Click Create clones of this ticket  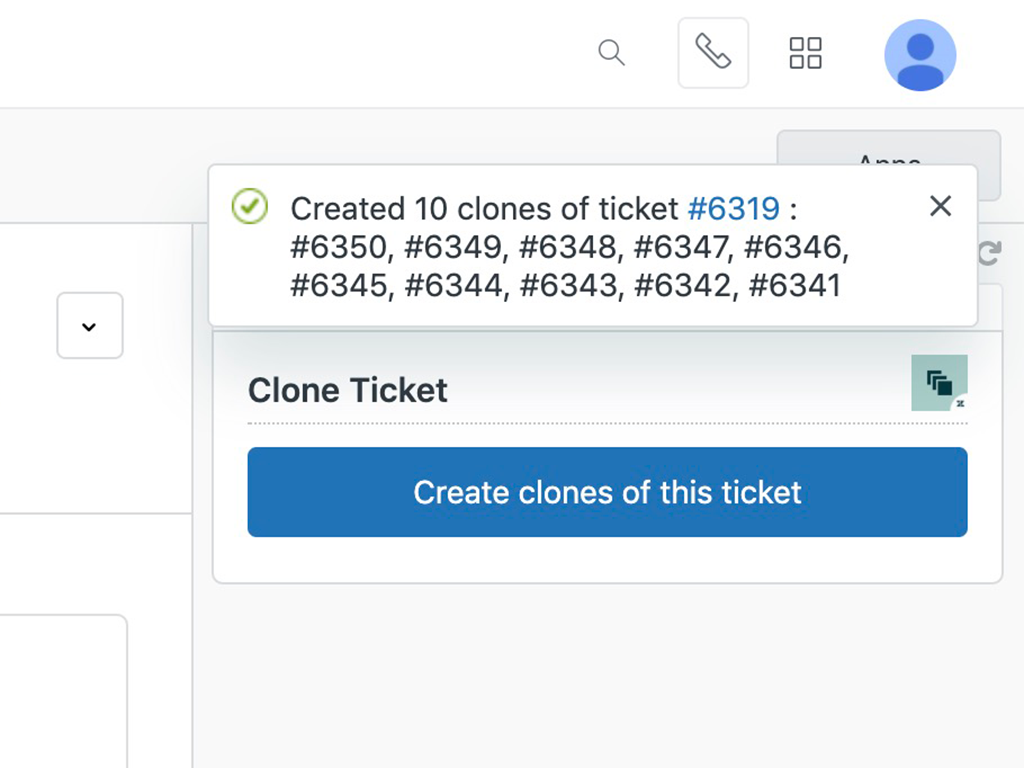607,492
